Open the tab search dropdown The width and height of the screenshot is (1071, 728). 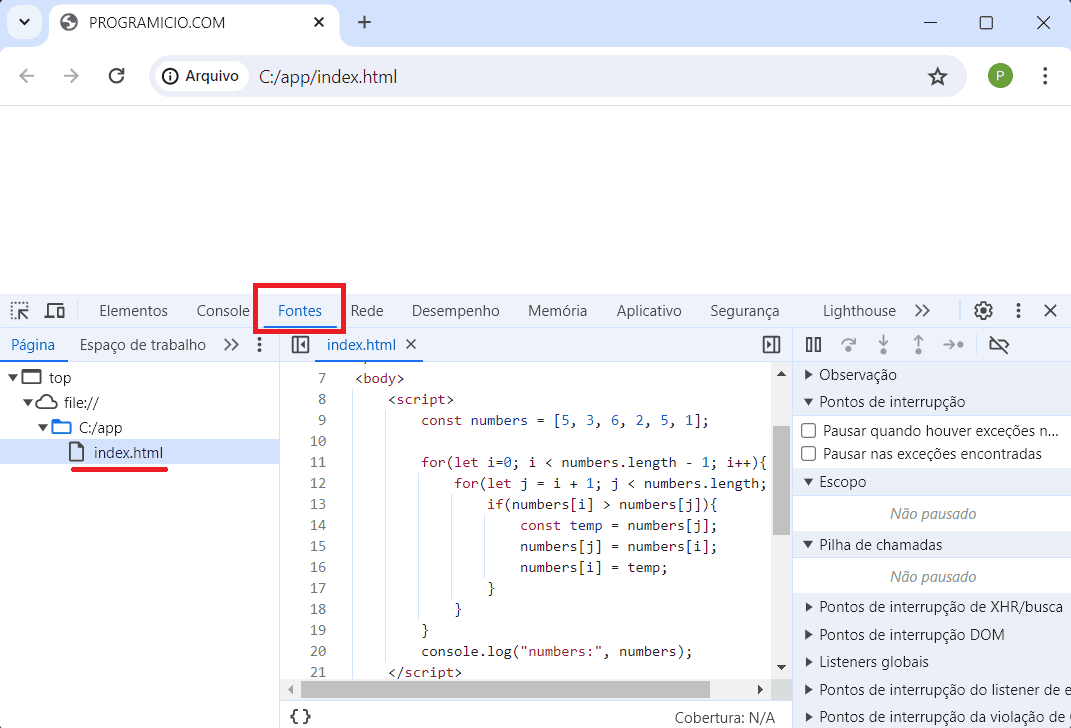coord(25,23)
